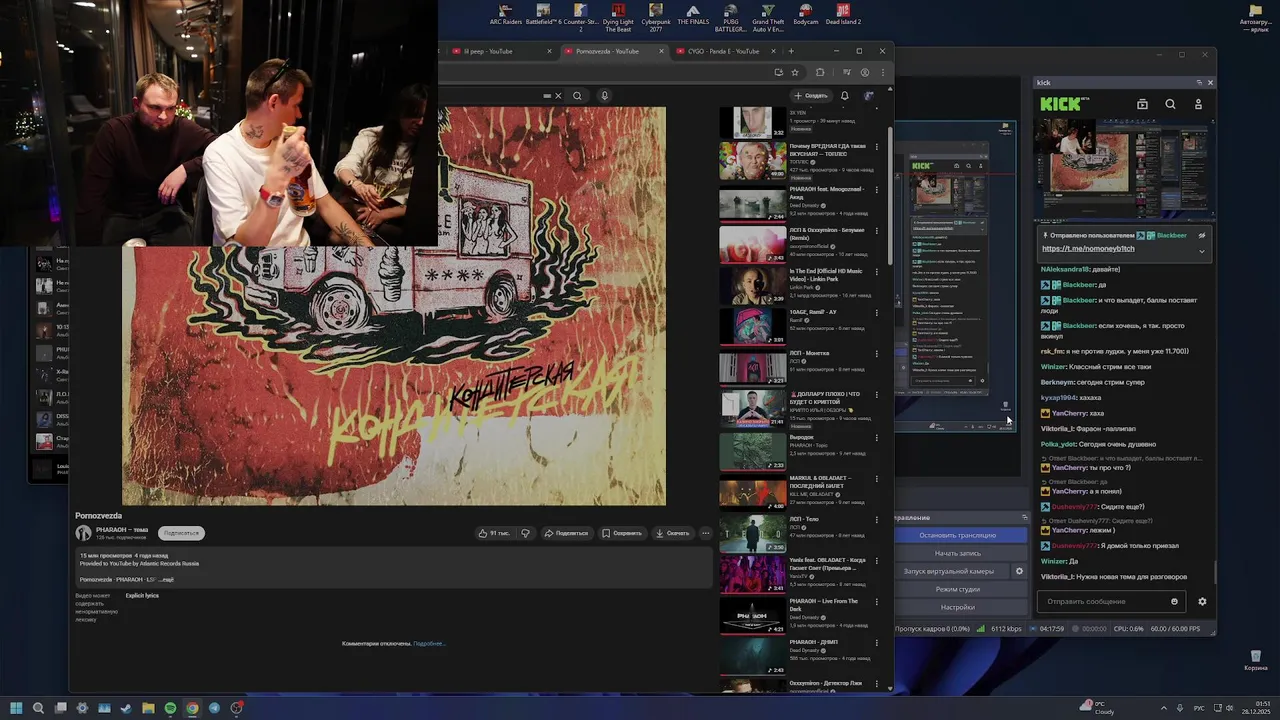1280x720 pixels.
Task: Click Stop Streaming in OBS
Action: 958,535
